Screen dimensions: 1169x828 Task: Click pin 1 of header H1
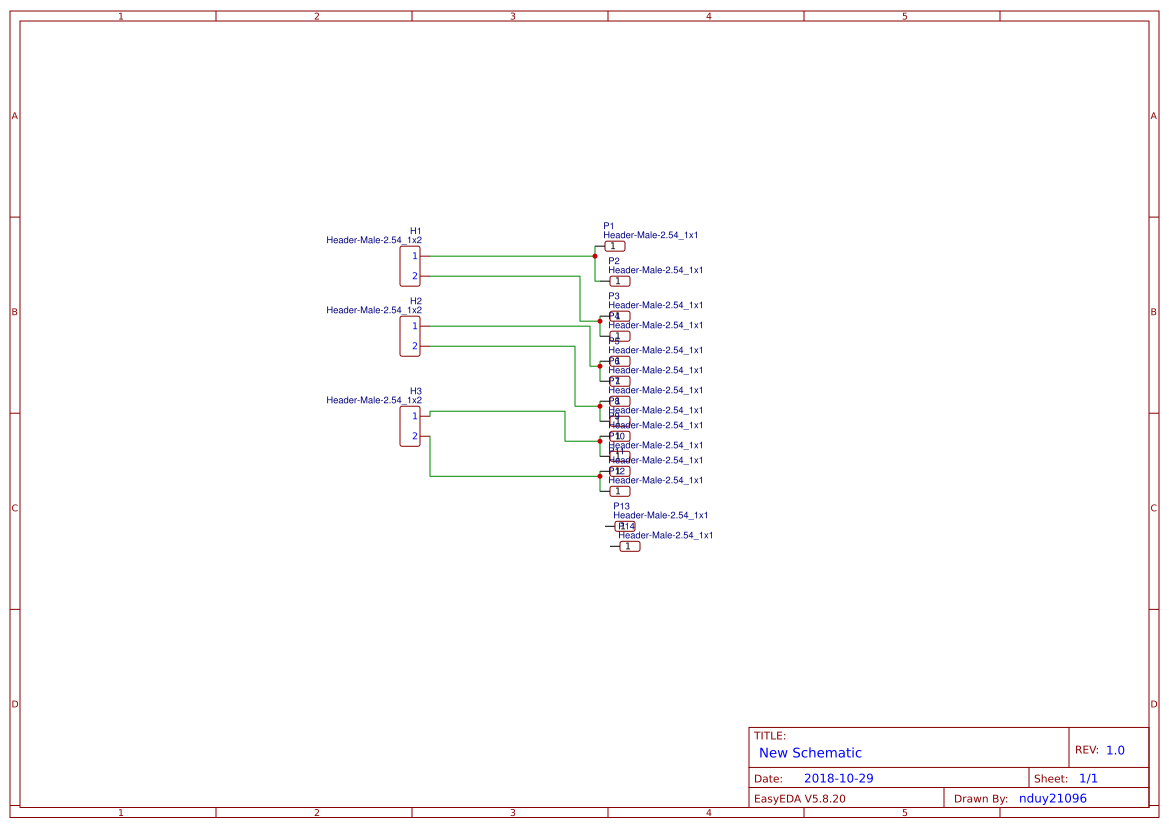pyautogui.click(x=415, y=256)
